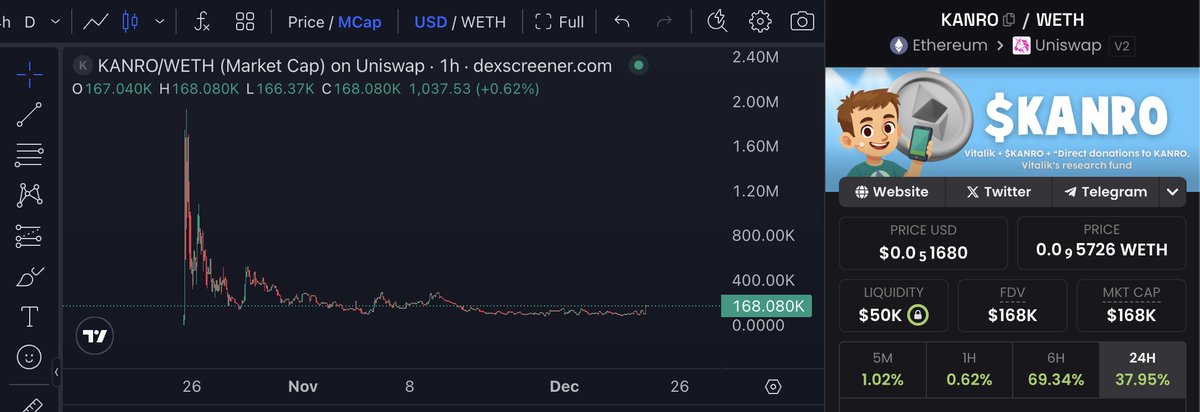The width and height of the screenshot is (1200, 412).
Task: Select the brush drawing tool
Action: pyautogui.click(x=29, y=277)
